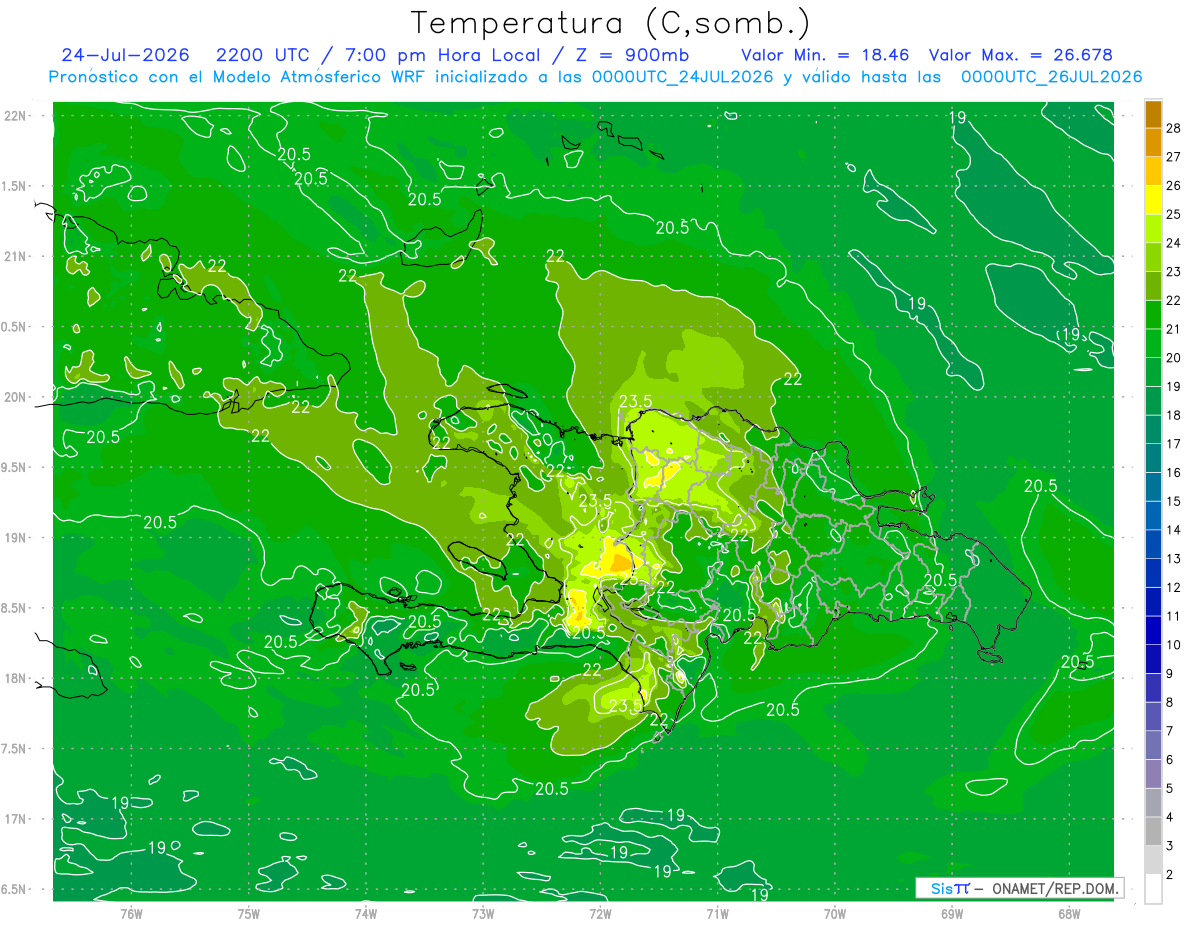Image resolution: width=1200 pixels, height=927 pixels.
Task: Click the '24' color scale label
Action: tap(1174, 243)
